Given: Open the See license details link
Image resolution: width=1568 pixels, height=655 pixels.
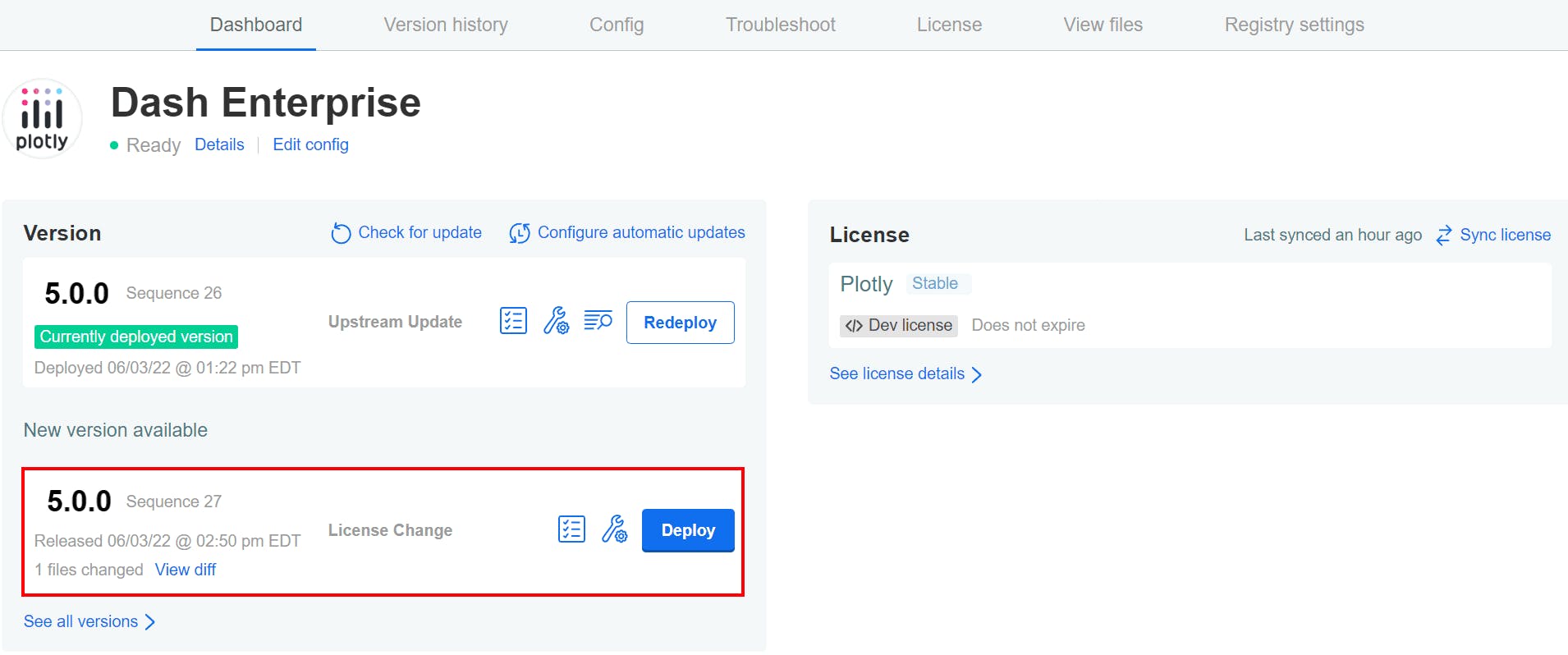Looking at the screenshot, I should pyautogui.click(x=897, y=373).
